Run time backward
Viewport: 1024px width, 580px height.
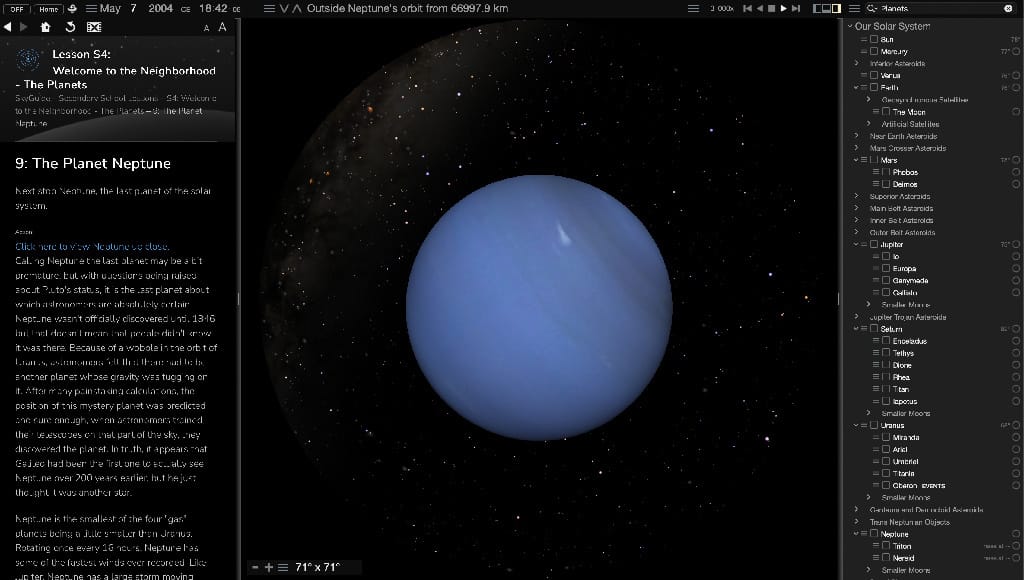tap(760, 8)
